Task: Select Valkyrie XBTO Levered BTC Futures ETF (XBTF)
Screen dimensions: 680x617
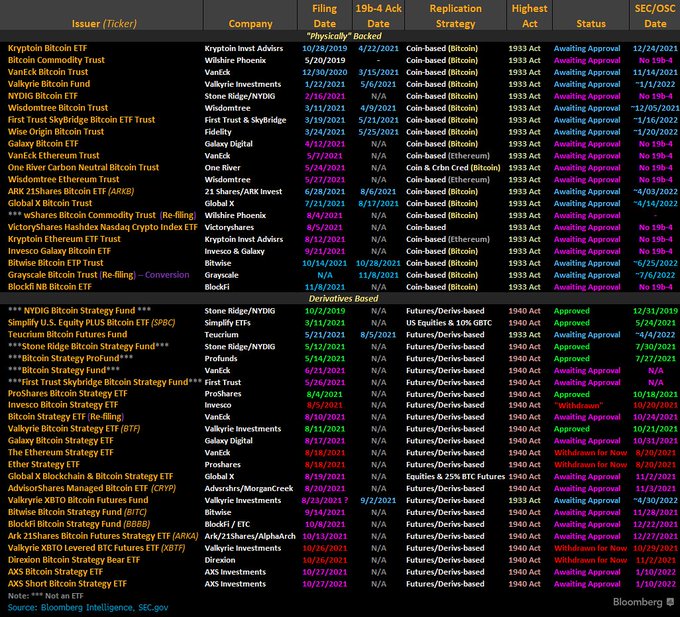Action: (96, 548)
